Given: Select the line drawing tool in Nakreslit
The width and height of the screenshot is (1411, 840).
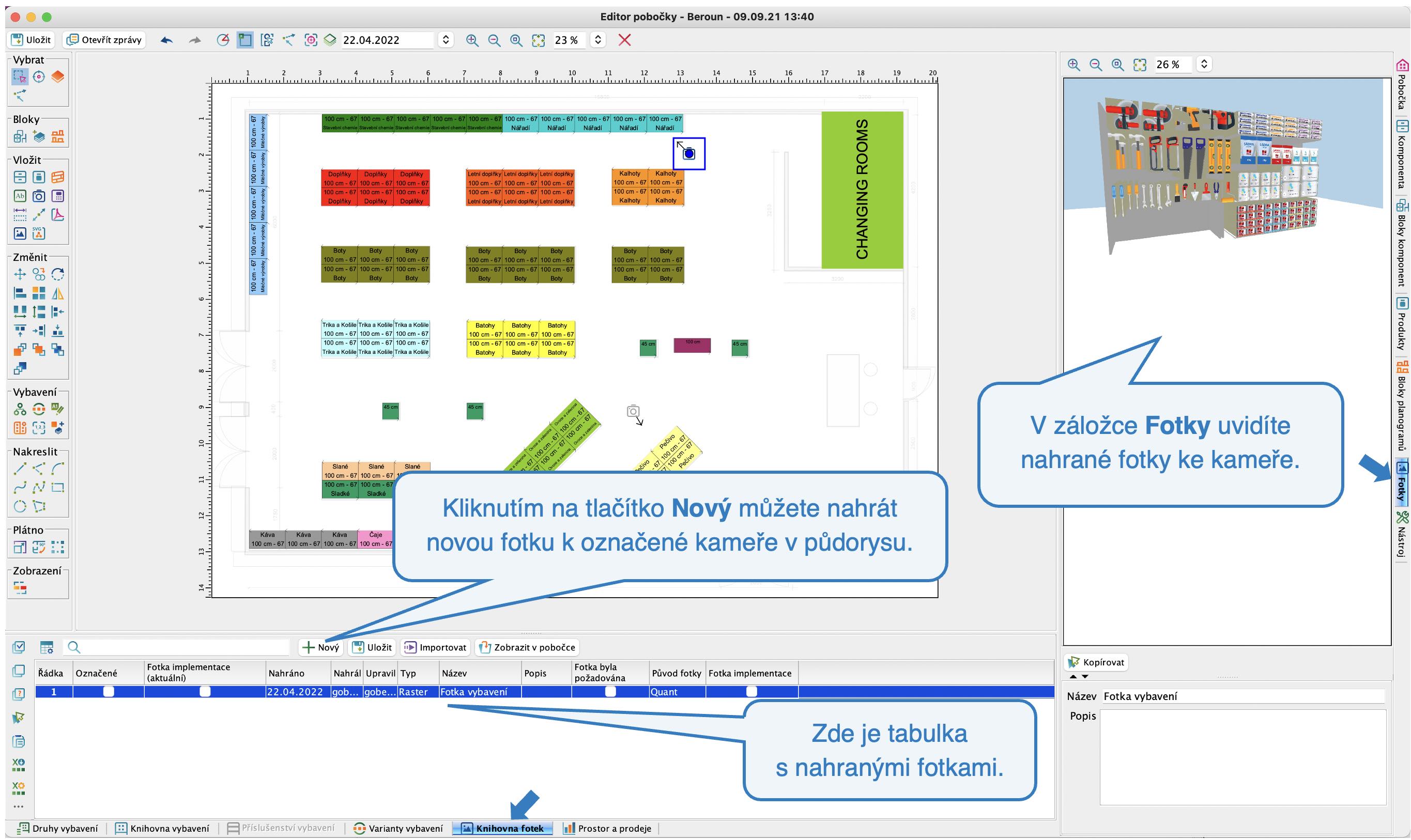Looking at the screenshot, I should (20, 469).
